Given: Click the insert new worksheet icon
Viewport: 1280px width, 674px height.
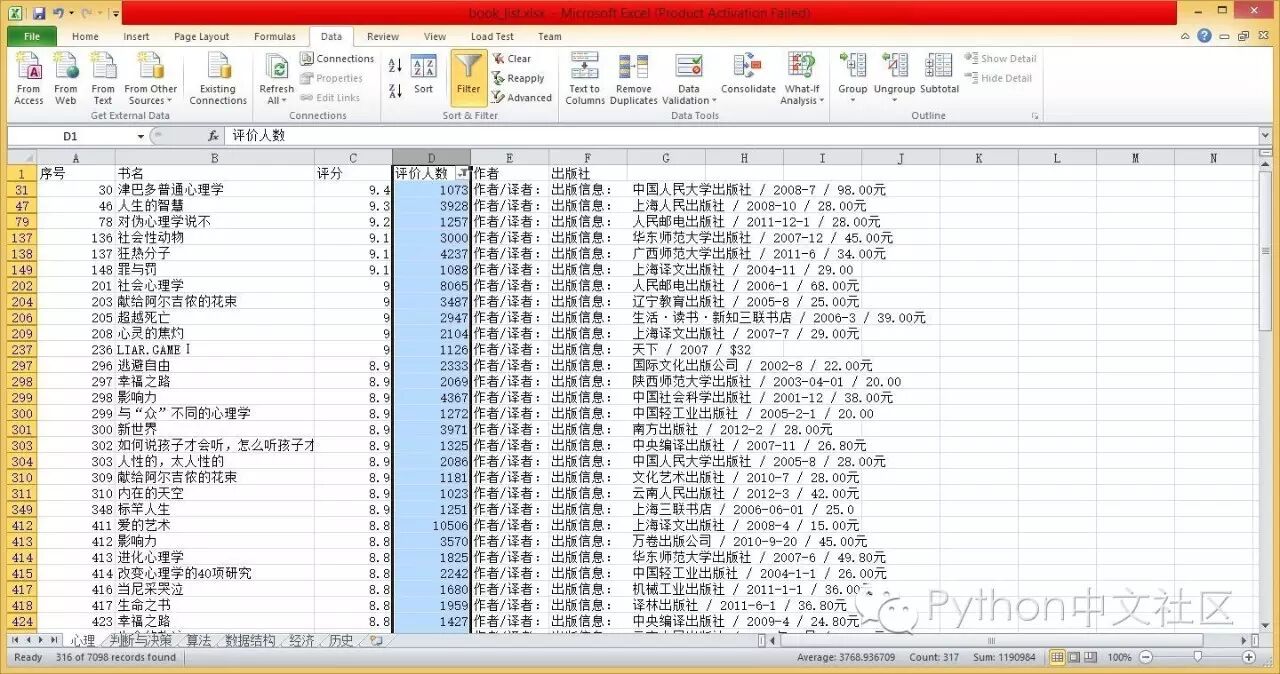Looking at the screenshot, I should [376, 640].
